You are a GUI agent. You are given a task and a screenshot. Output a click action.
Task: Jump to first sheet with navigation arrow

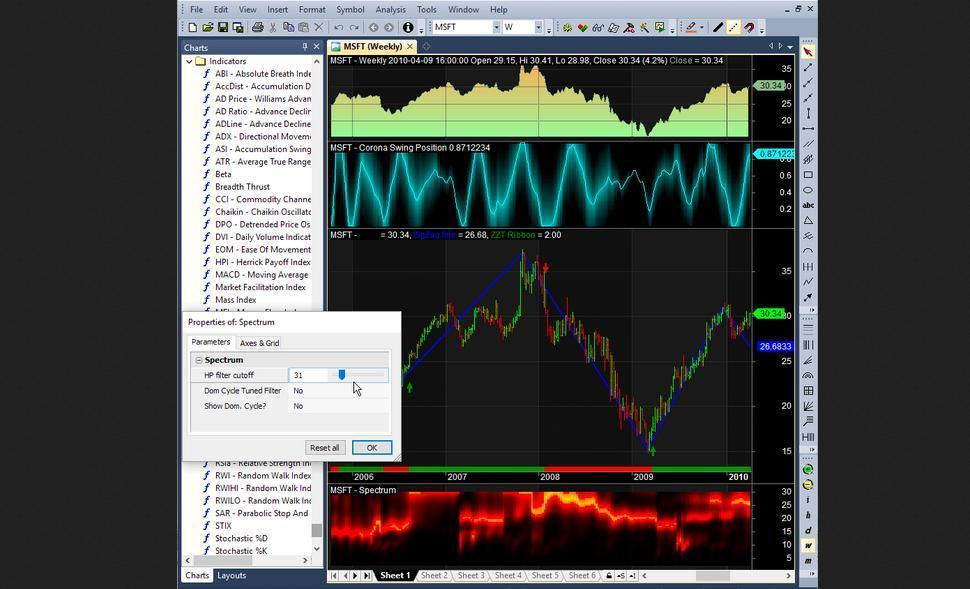(x=334, y=575)
